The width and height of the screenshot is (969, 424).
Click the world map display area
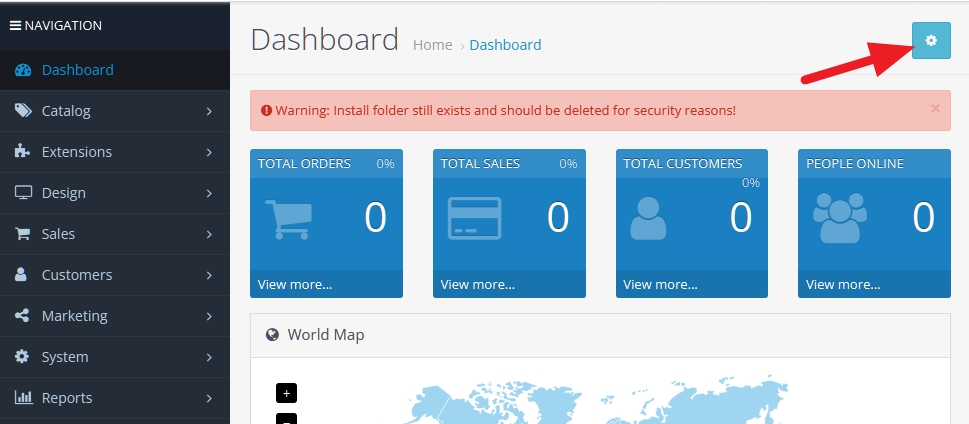point(600,391)
